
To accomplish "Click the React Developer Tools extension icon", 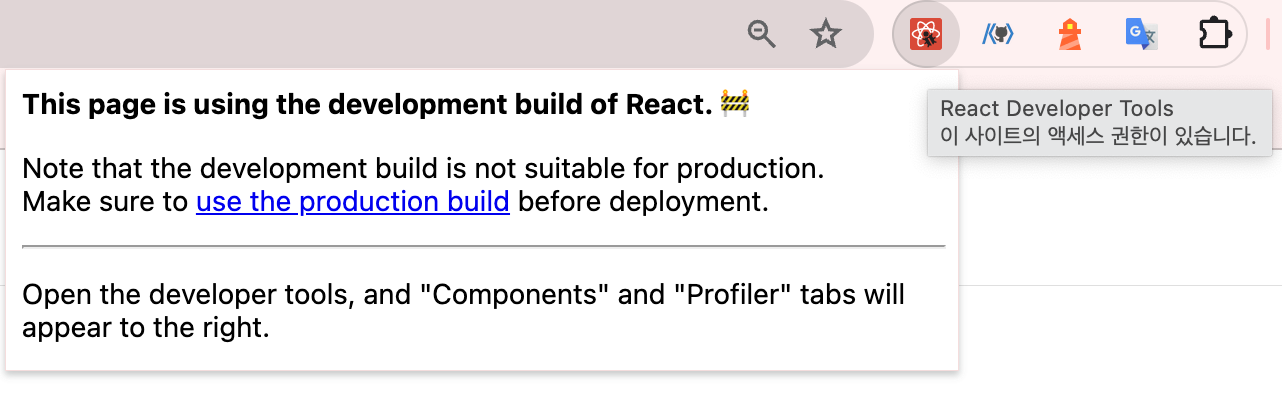I will click(927, 35).
